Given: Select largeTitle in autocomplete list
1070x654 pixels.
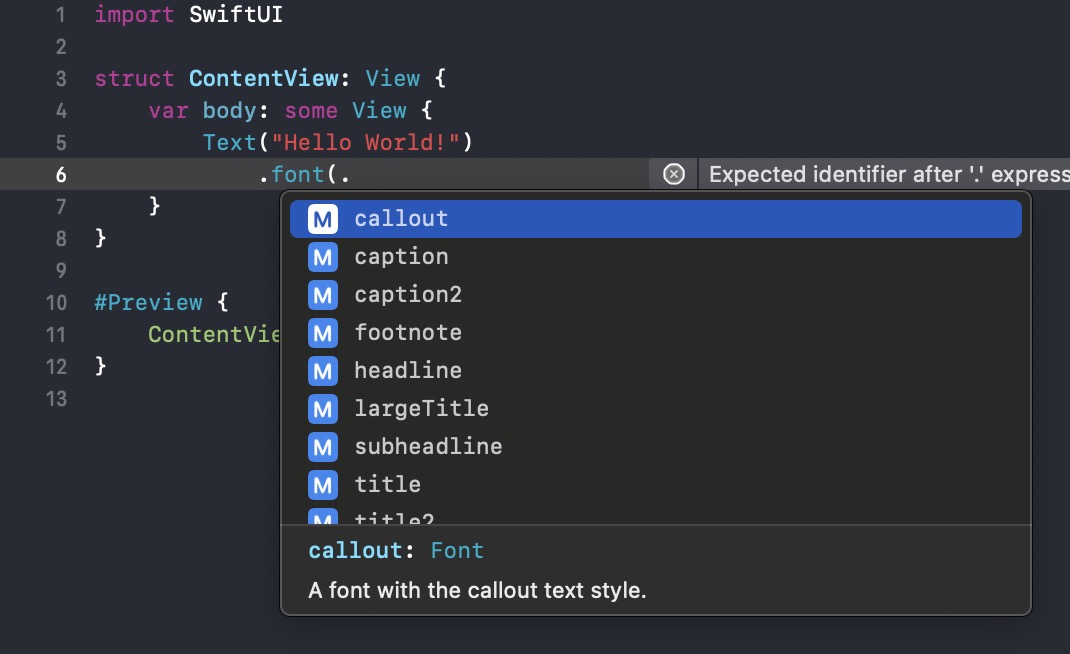Looking at the screenshot, I should click(656, 409).
